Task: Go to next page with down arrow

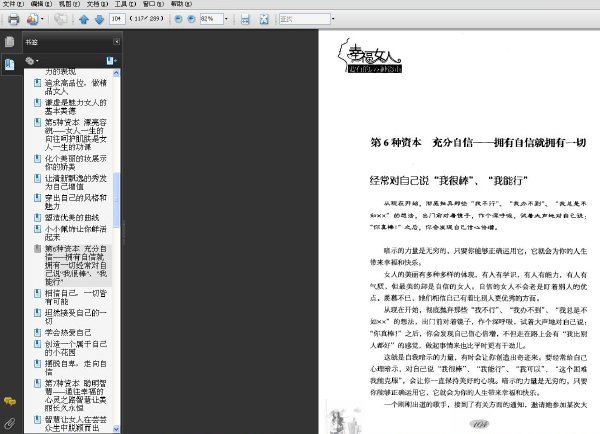Action: [x=99, y=19]
